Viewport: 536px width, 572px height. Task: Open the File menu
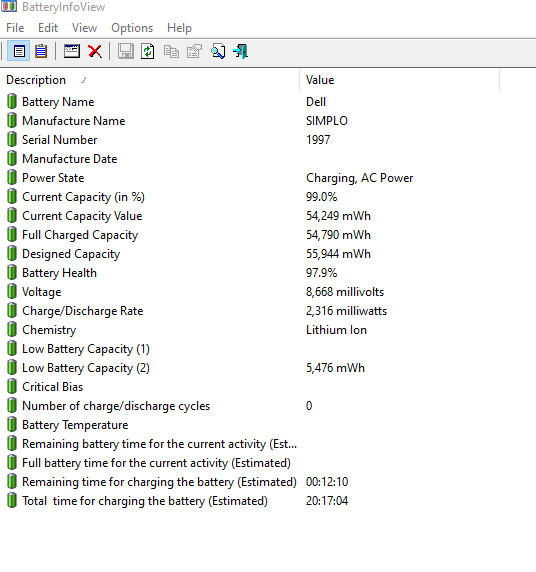15,28
